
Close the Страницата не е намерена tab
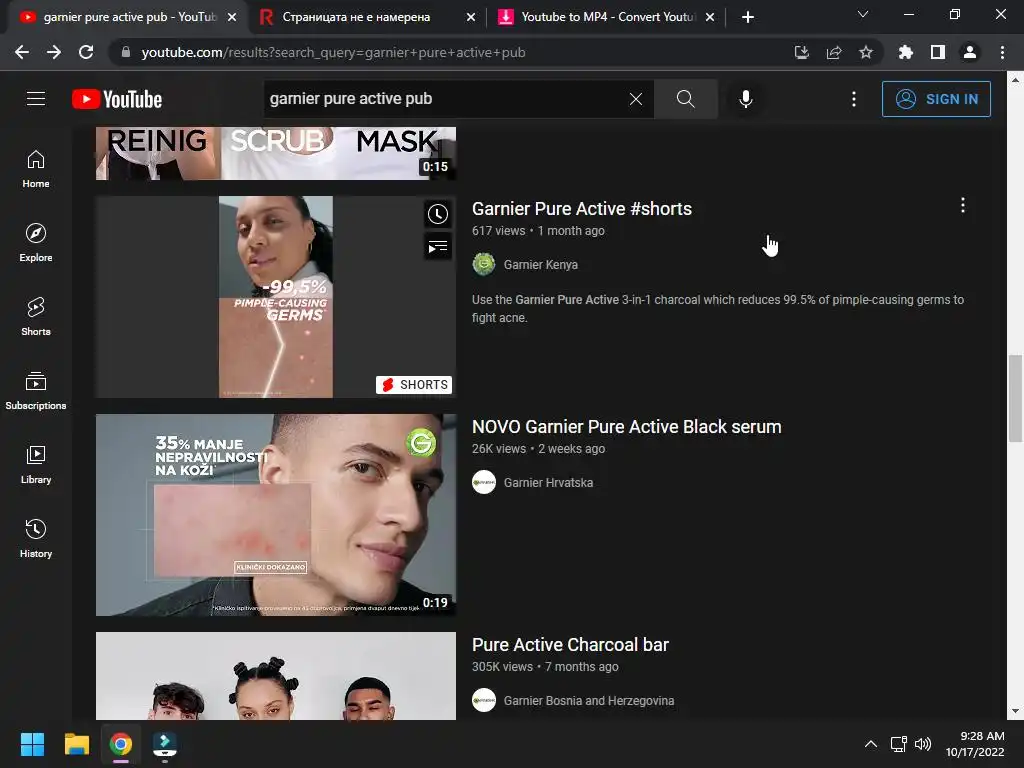coord(471,17)
